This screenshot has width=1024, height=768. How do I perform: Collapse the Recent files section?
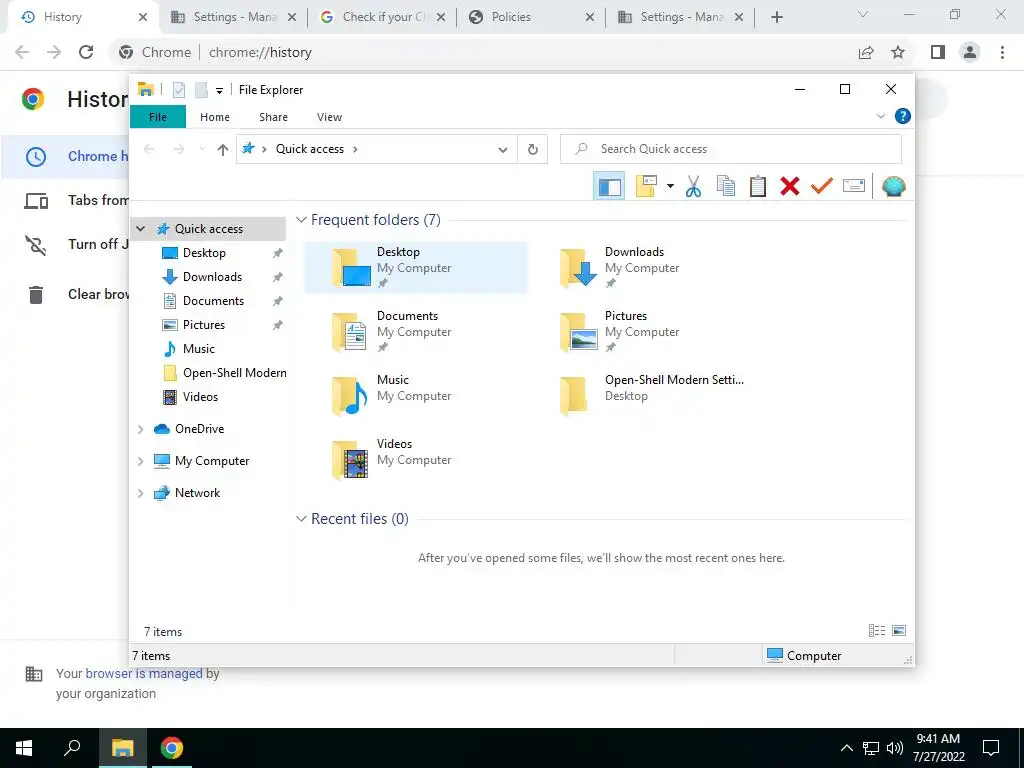pos(301,519)
